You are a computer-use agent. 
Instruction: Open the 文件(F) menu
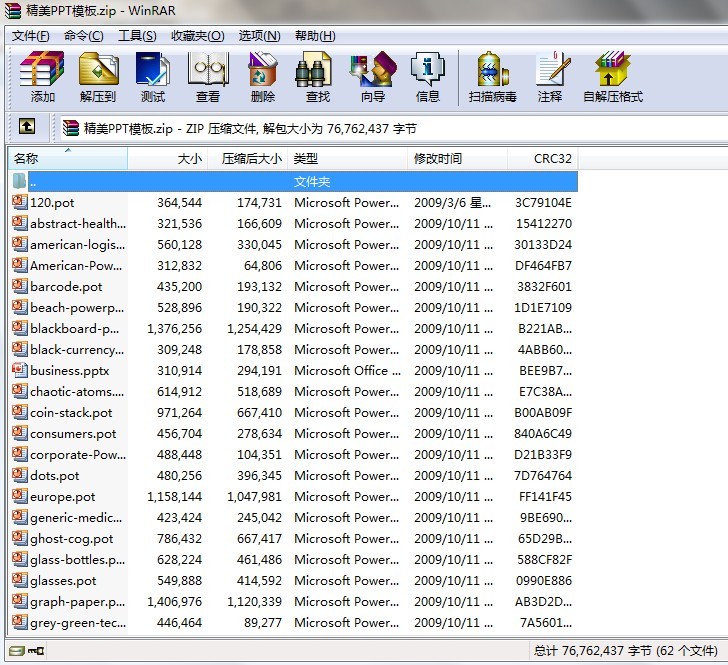coord(31,36)
